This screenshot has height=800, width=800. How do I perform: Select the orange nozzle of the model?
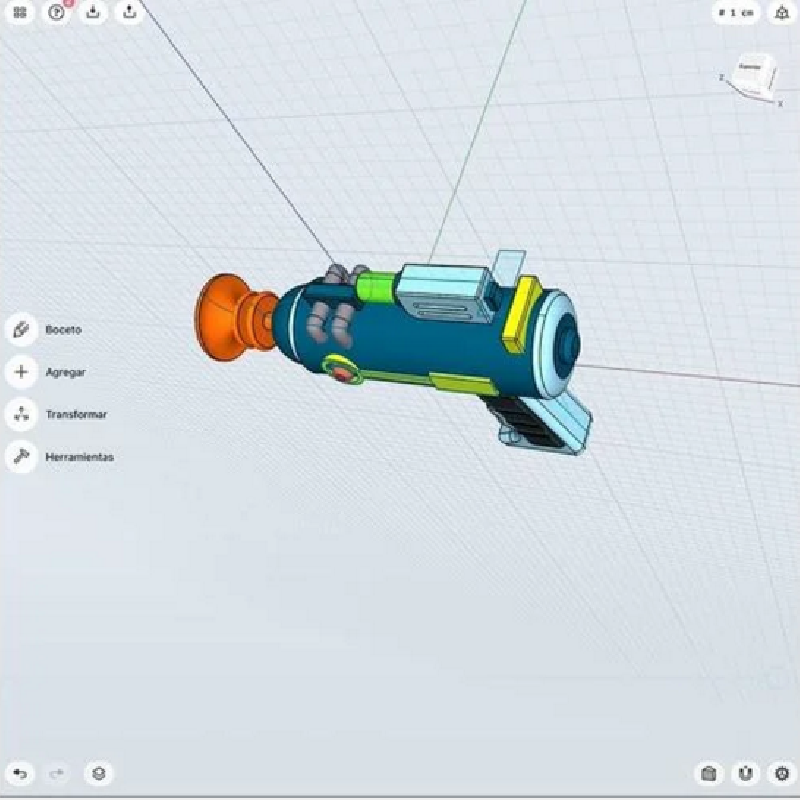[x=220, y=313]
